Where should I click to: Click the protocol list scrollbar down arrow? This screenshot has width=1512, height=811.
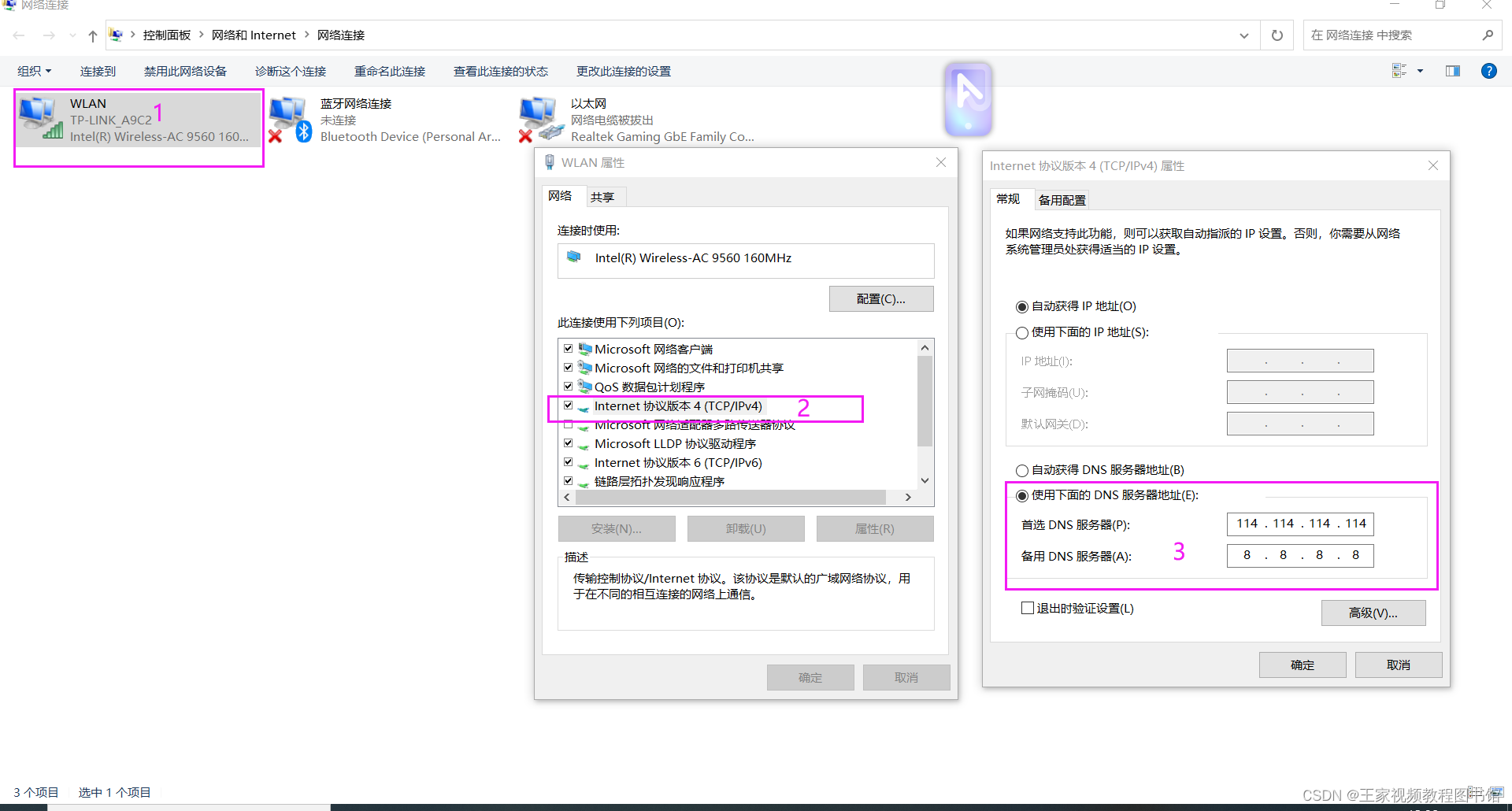924,480
